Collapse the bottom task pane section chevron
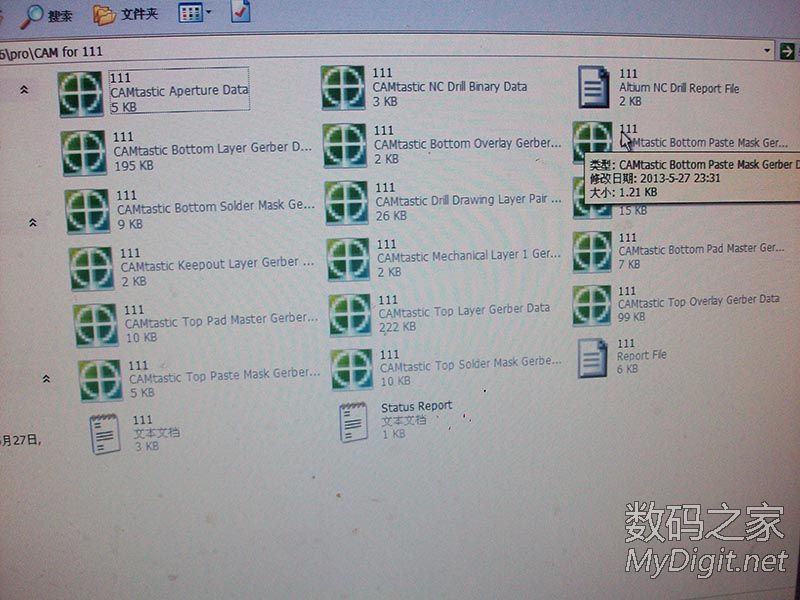 coord(46,379)
